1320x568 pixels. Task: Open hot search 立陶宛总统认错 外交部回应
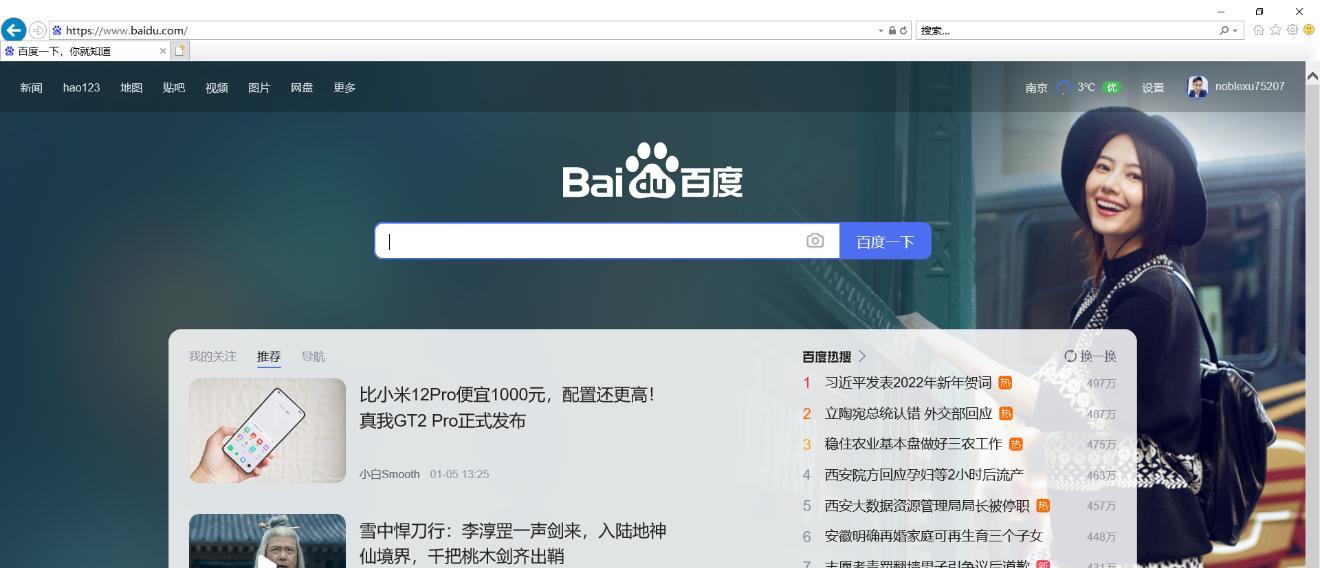click(908, 414)
